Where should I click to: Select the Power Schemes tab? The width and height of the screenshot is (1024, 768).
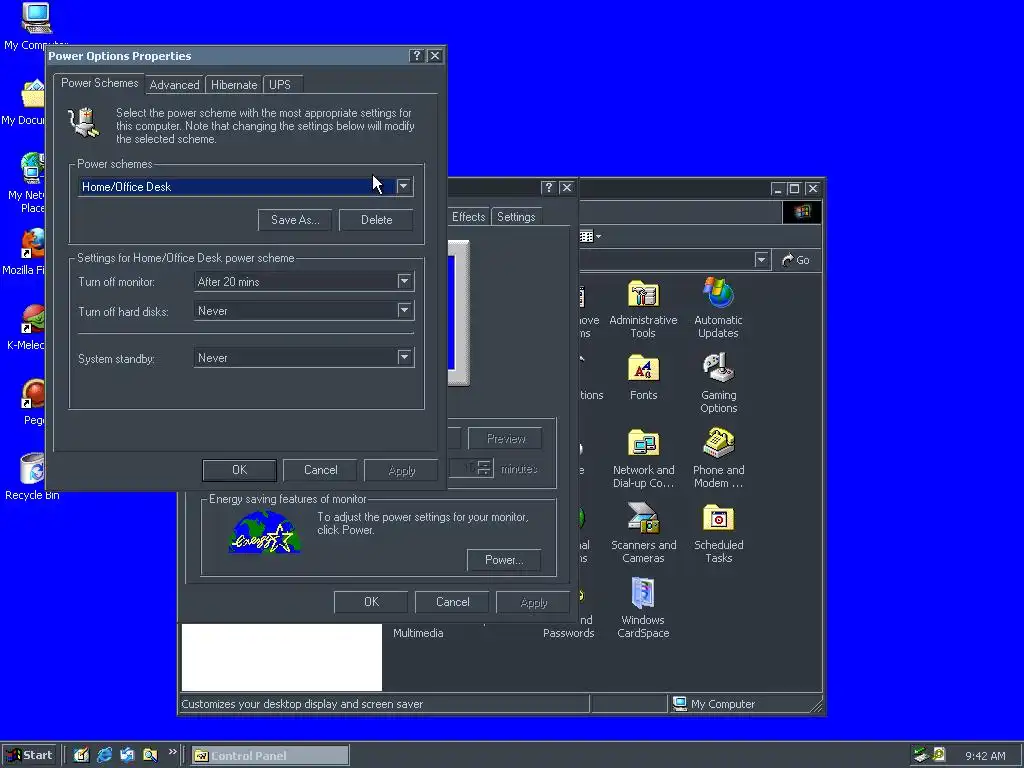point(99,83)
